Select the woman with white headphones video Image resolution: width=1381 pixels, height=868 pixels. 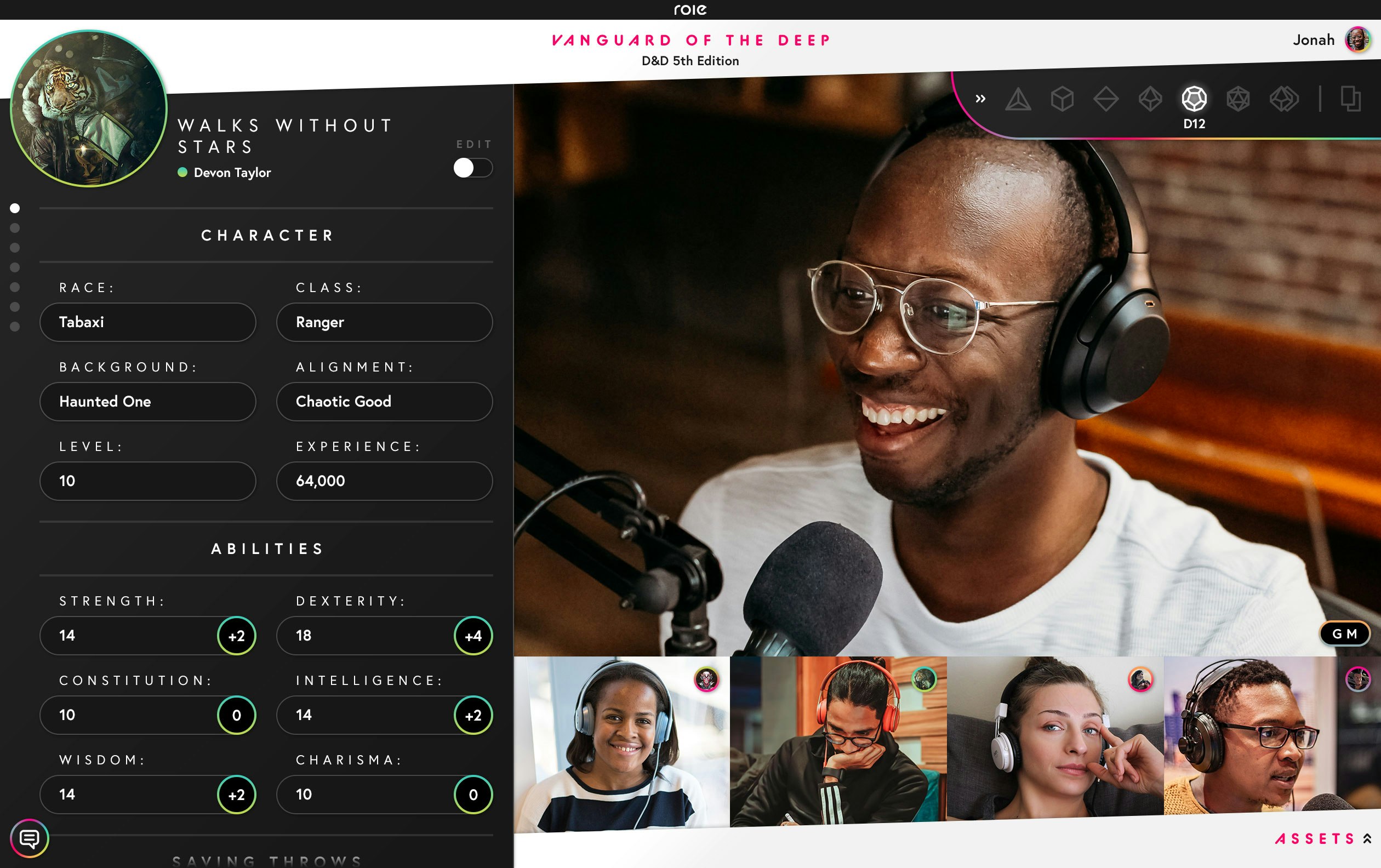(1055, 739)
